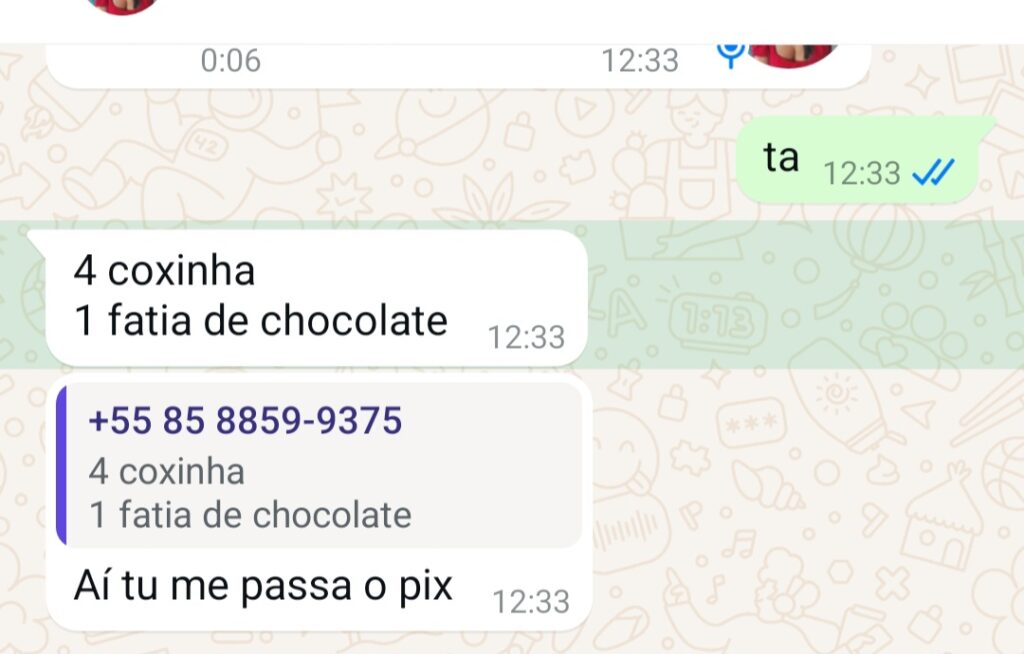
Task: Click the white header bar above chat
Action: pyautogui.click(x=512, y=22)
